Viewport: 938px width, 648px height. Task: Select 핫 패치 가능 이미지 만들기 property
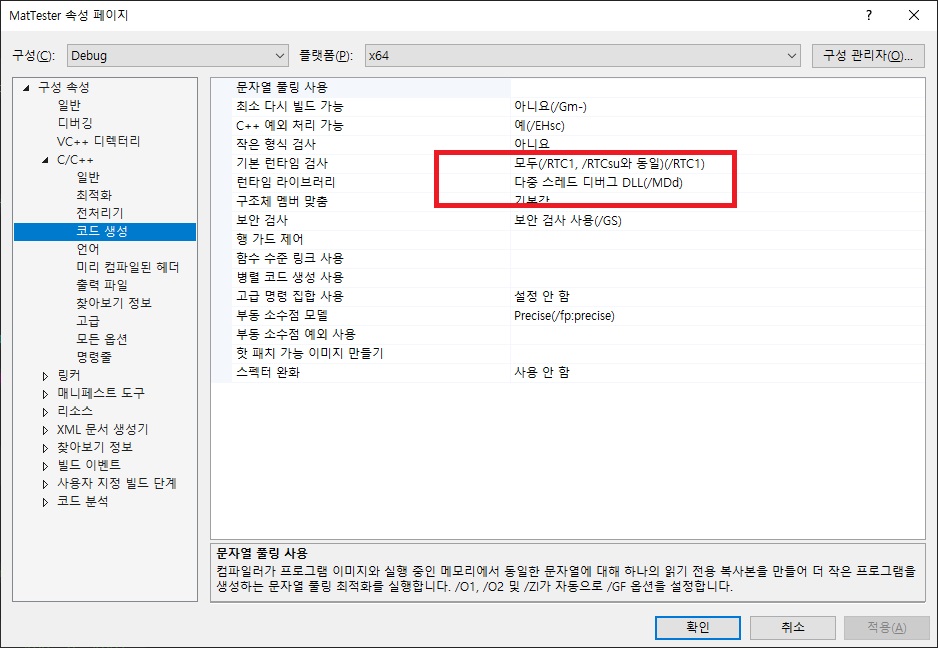(309, 354)
